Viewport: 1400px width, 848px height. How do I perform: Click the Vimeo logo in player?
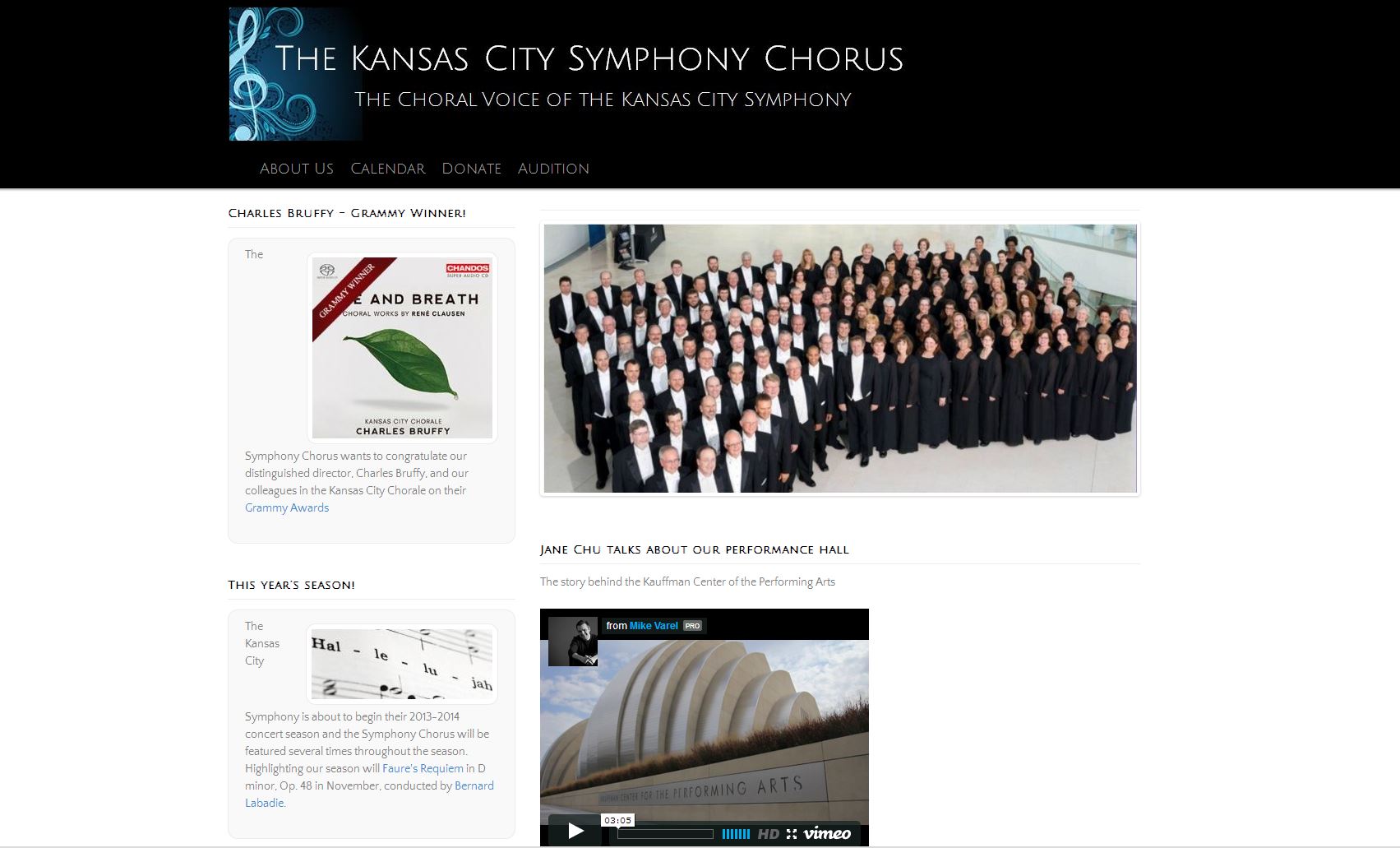click(x=827, y=833)
